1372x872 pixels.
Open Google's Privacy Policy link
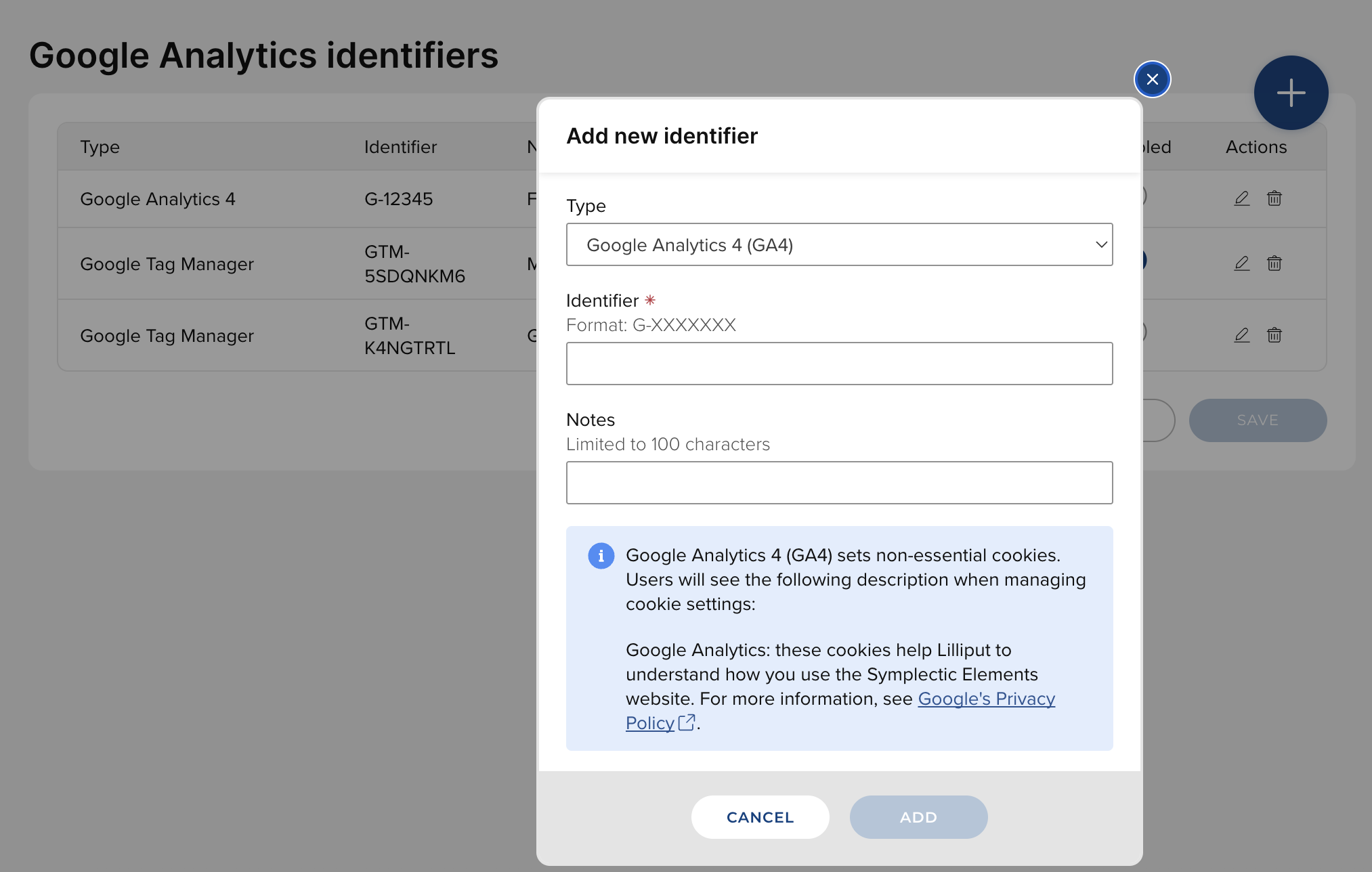(985, 699)
